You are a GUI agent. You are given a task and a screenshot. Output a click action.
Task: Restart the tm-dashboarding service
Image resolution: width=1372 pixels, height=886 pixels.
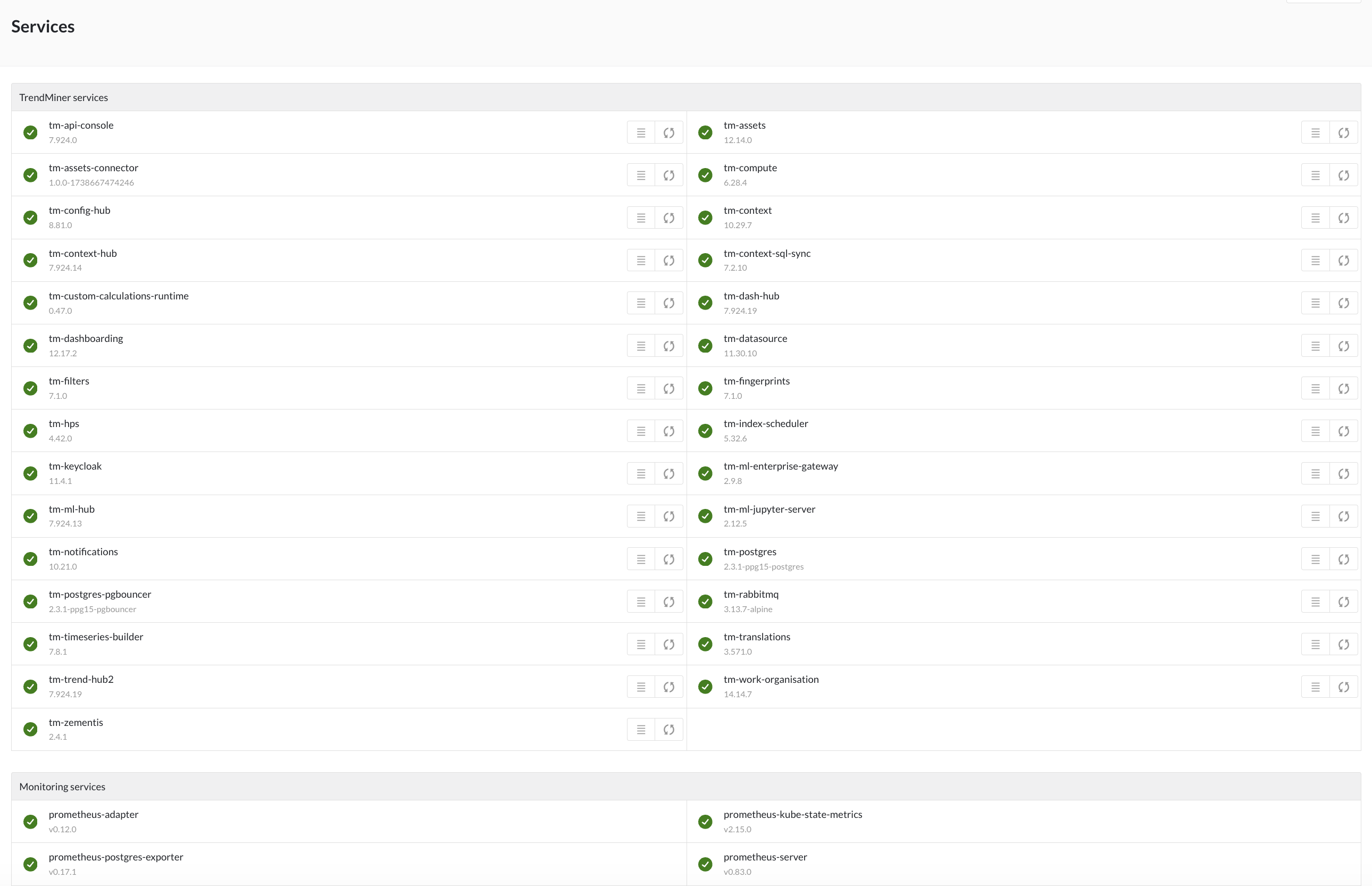[x=668, y=346]
